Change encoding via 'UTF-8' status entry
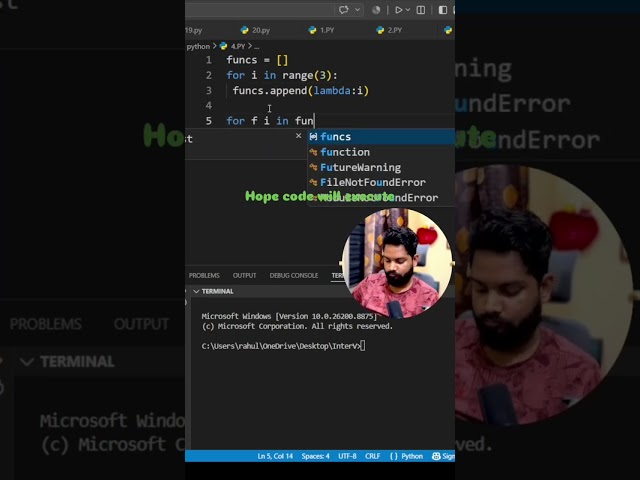 [347, 456]
